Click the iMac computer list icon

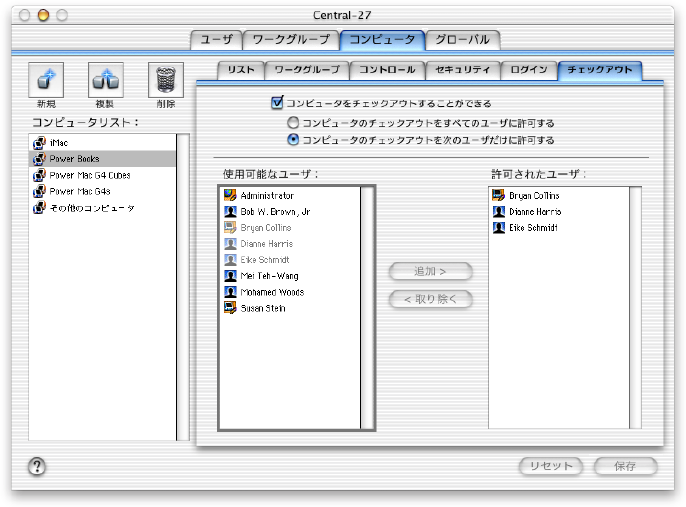point(39,143)
